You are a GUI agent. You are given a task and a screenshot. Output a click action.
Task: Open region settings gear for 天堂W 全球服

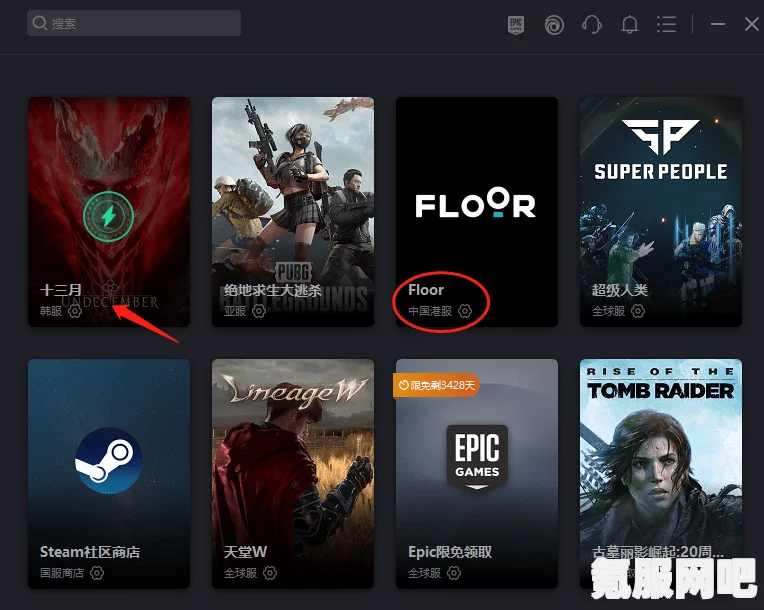[x=270, y=573]
